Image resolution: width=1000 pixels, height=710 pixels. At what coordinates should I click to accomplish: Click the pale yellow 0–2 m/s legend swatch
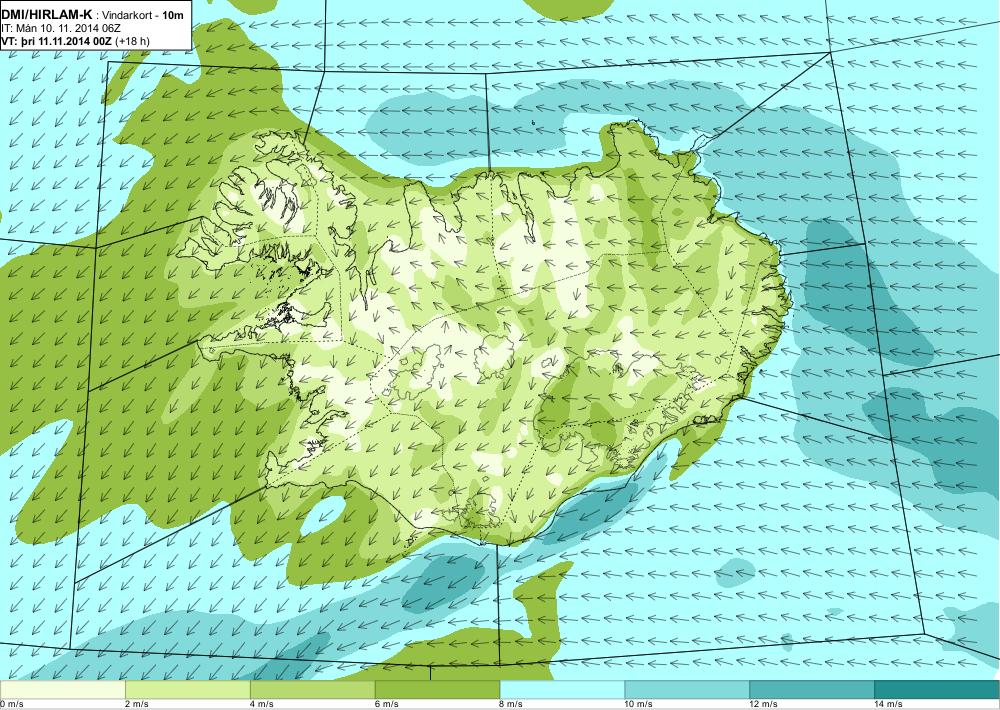(62, 690)
